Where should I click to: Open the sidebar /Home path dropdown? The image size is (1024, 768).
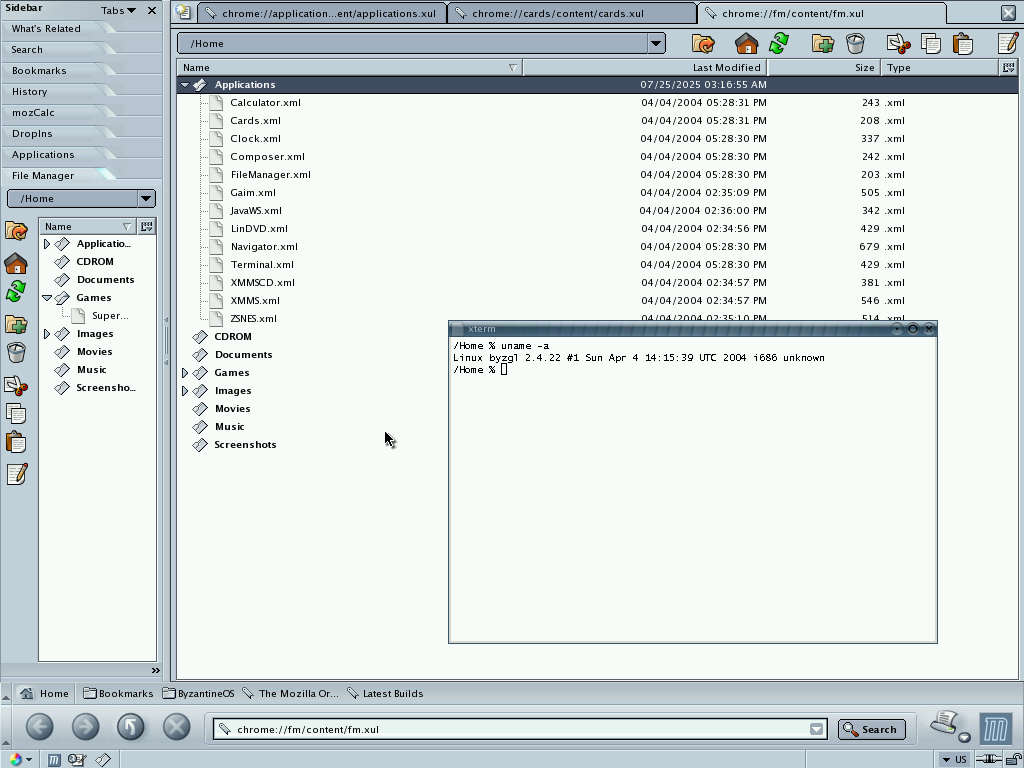(146, 199)
